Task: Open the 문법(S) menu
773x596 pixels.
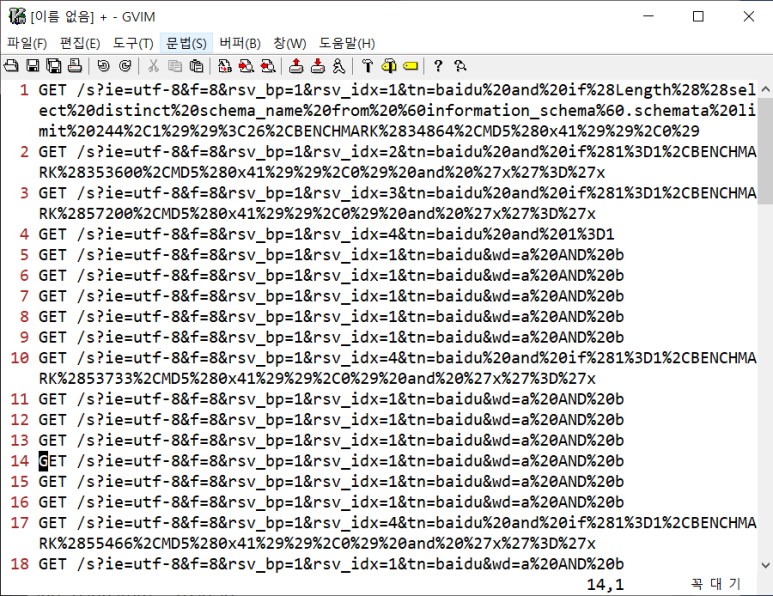Action: click(186, 43)
